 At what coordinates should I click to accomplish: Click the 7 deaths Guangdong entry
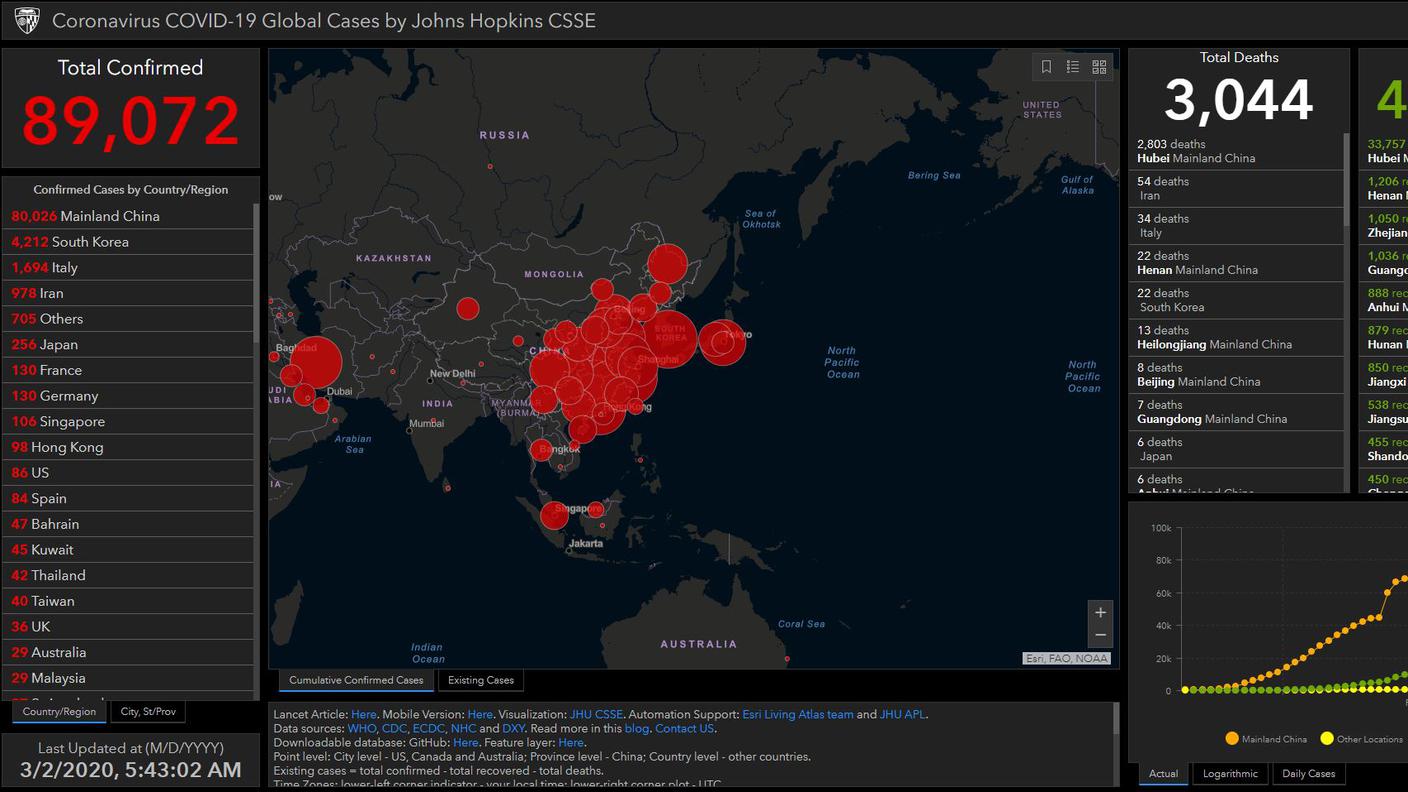pyautogui.click(x=1238, y=412)
